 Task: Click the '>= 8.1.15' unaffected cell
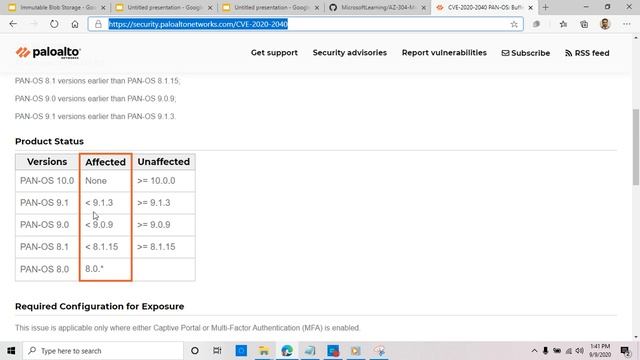point(164,247)
